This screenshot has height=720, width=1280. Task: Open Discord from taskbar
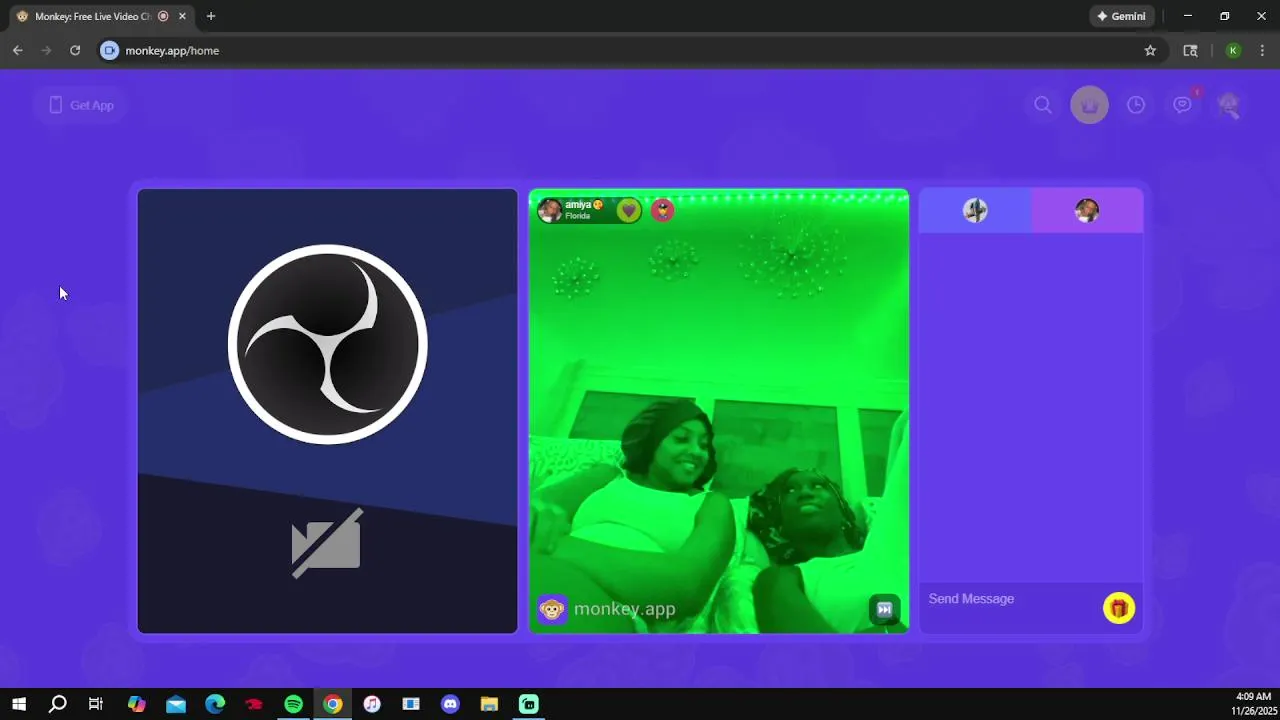(450, 704)
